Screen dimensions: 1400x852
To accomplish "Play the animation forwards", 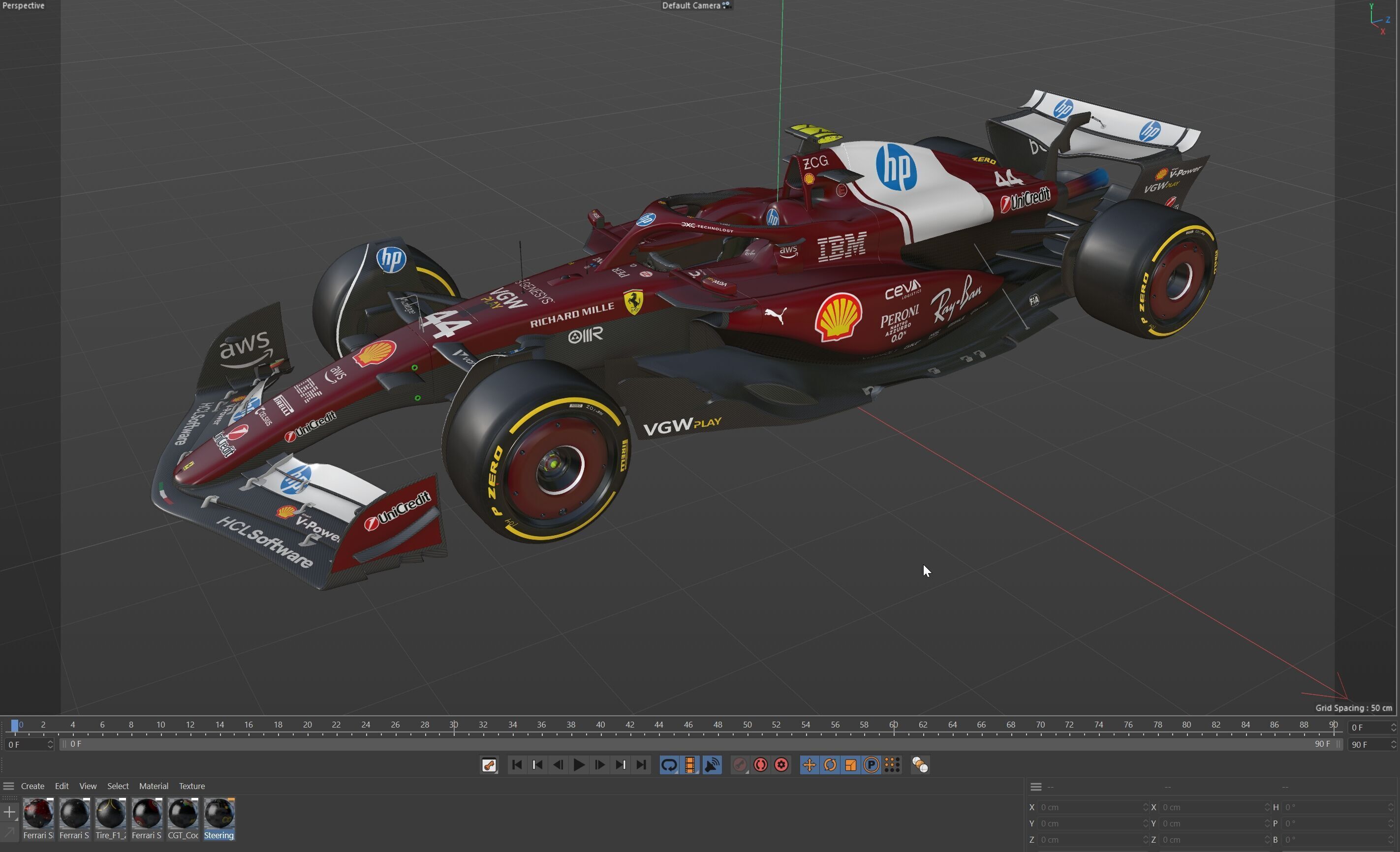I will point(579,765).
